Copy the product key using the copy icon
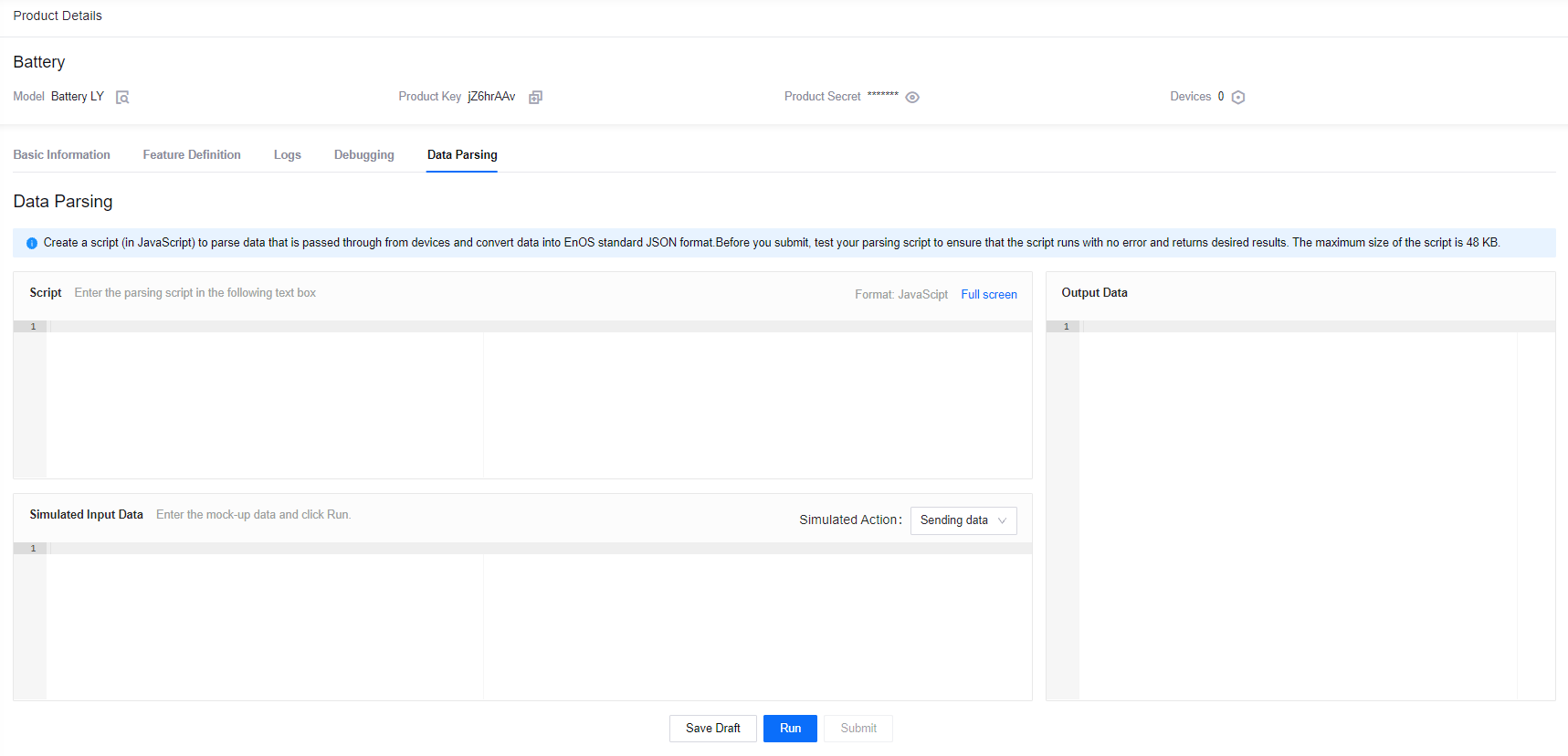This screenshot has width=1568, height=756. (x=535, y=98)
